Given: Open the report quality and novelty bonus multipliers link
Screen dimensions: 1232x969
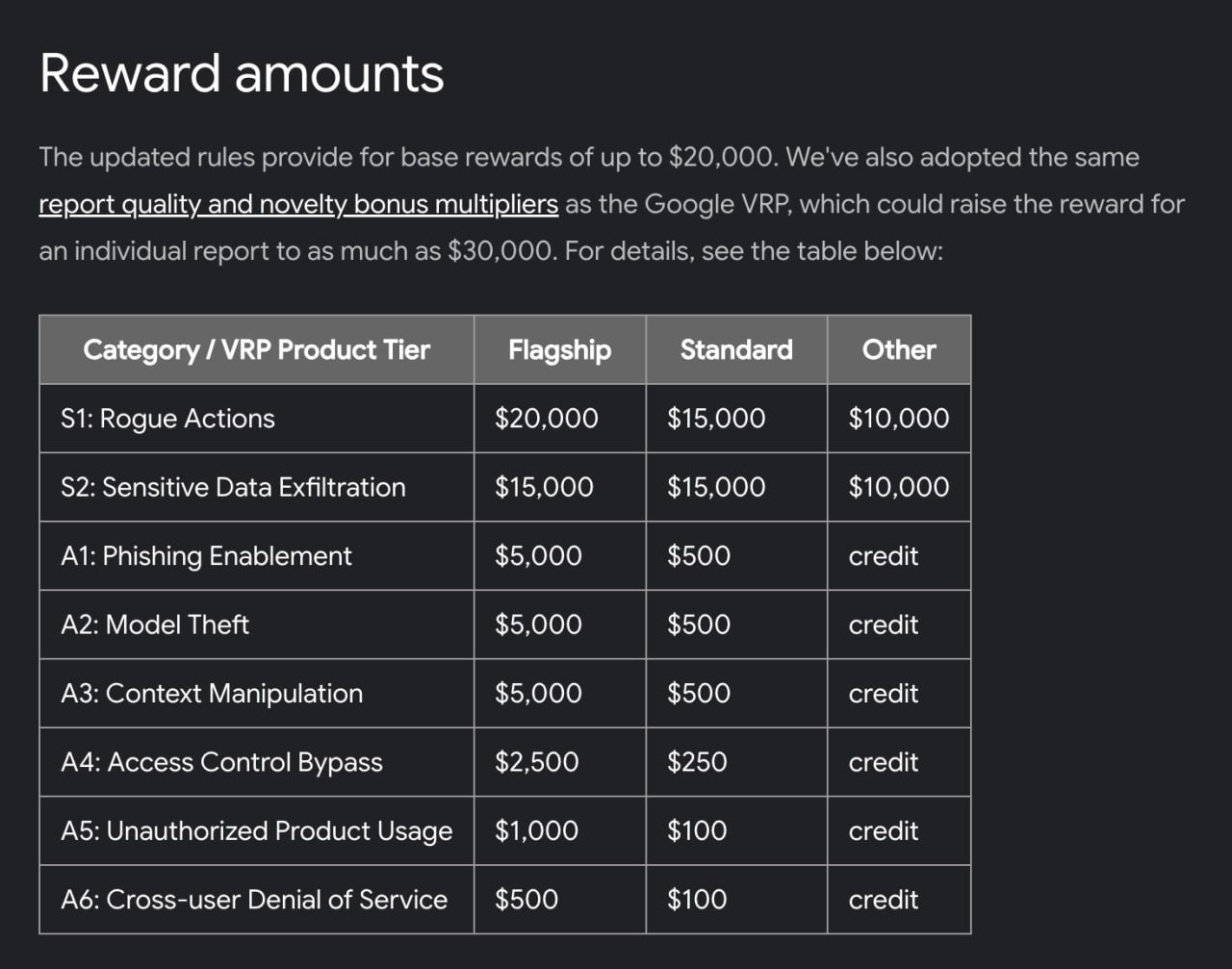Looking at the screenshot, I should (x=298, y=205).
